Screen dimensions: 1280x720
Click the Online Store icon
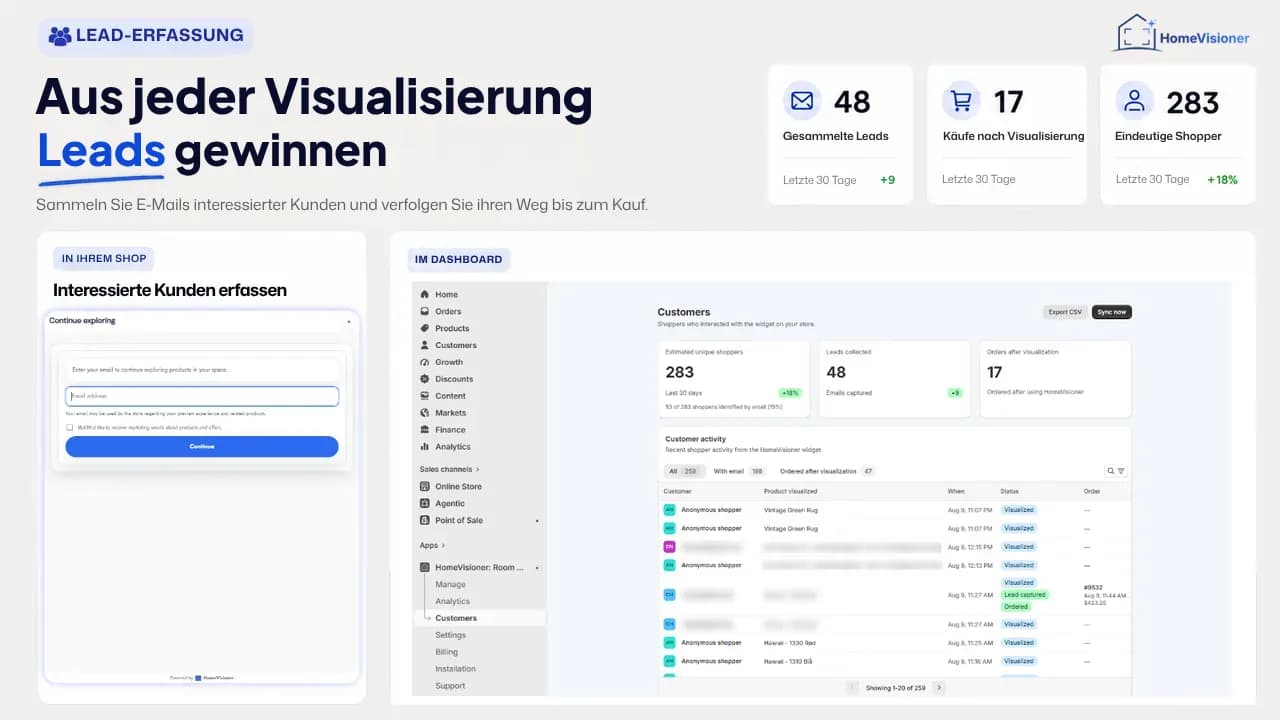(x=425, y=487)
